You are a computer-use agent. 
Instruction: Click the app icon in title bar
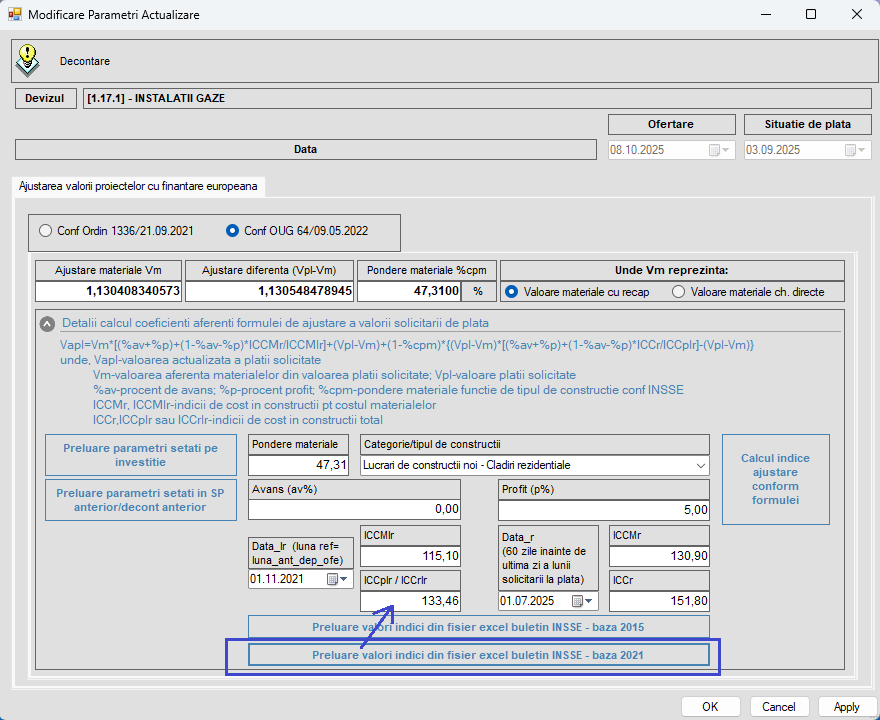point(14,15)
